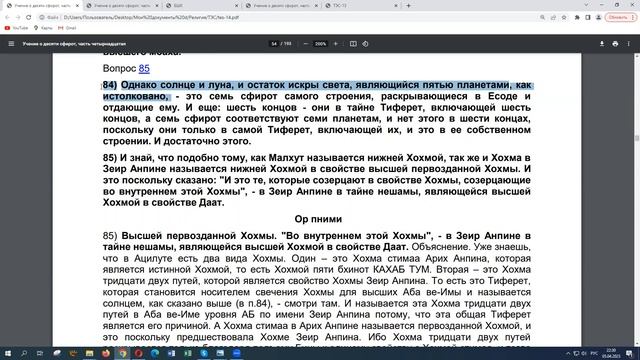The height and width of the screenshot is (360, 640).
Task: Open the browser side panel
Action: pyautogui.click(x=588, y=18)
